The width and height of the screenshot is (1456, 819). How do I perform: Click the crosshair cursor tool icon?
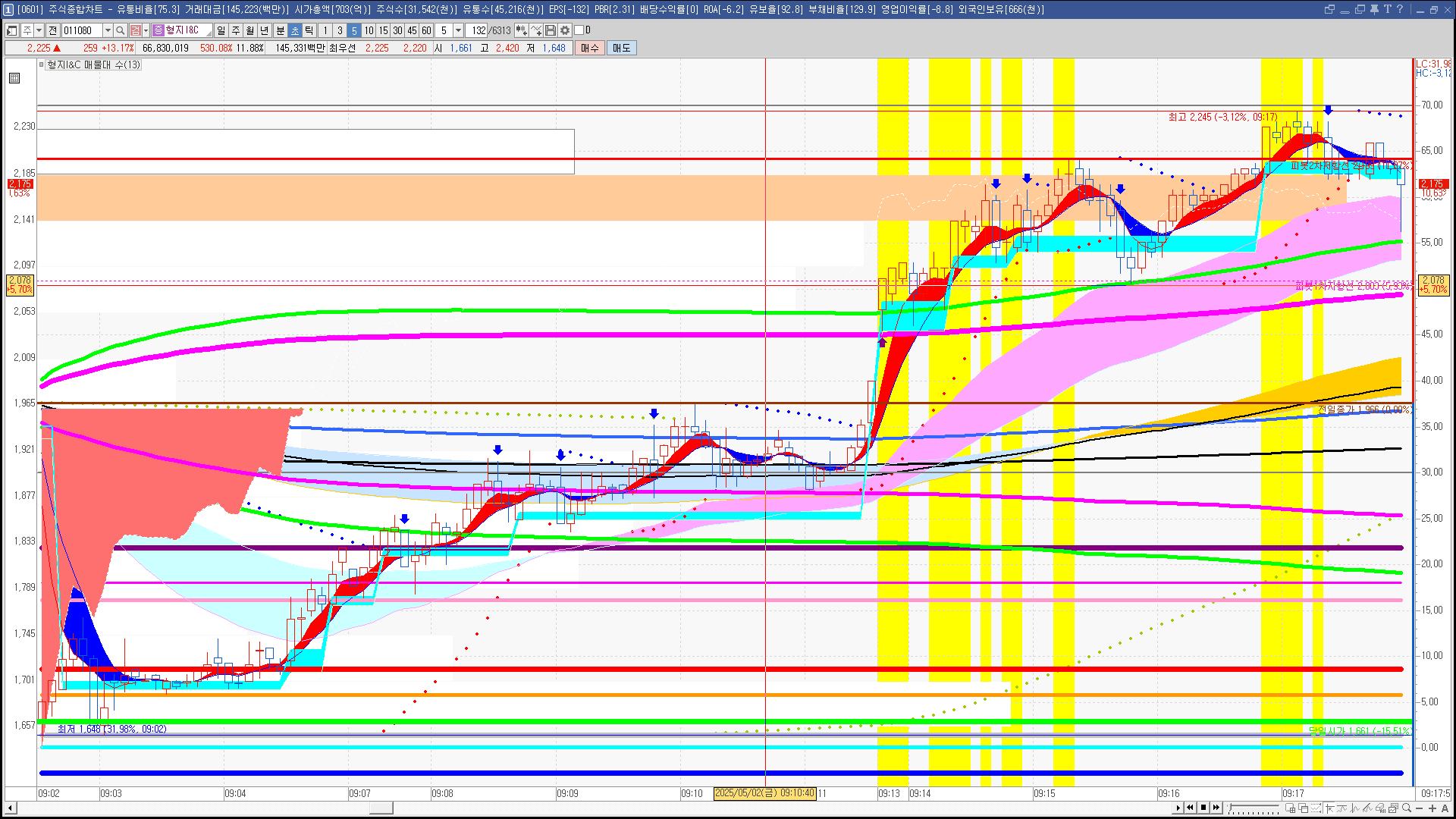pyautogui.click(x=1329, y=808)
